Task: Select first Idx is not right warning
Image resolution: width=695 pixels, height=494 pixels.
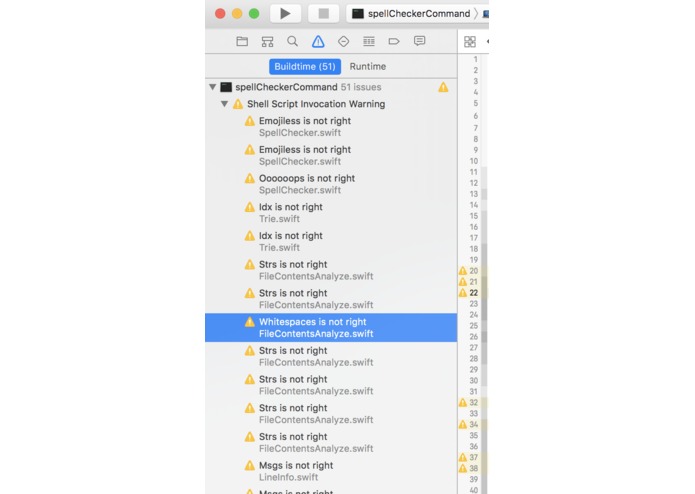Action: click(x=331, y=213)
